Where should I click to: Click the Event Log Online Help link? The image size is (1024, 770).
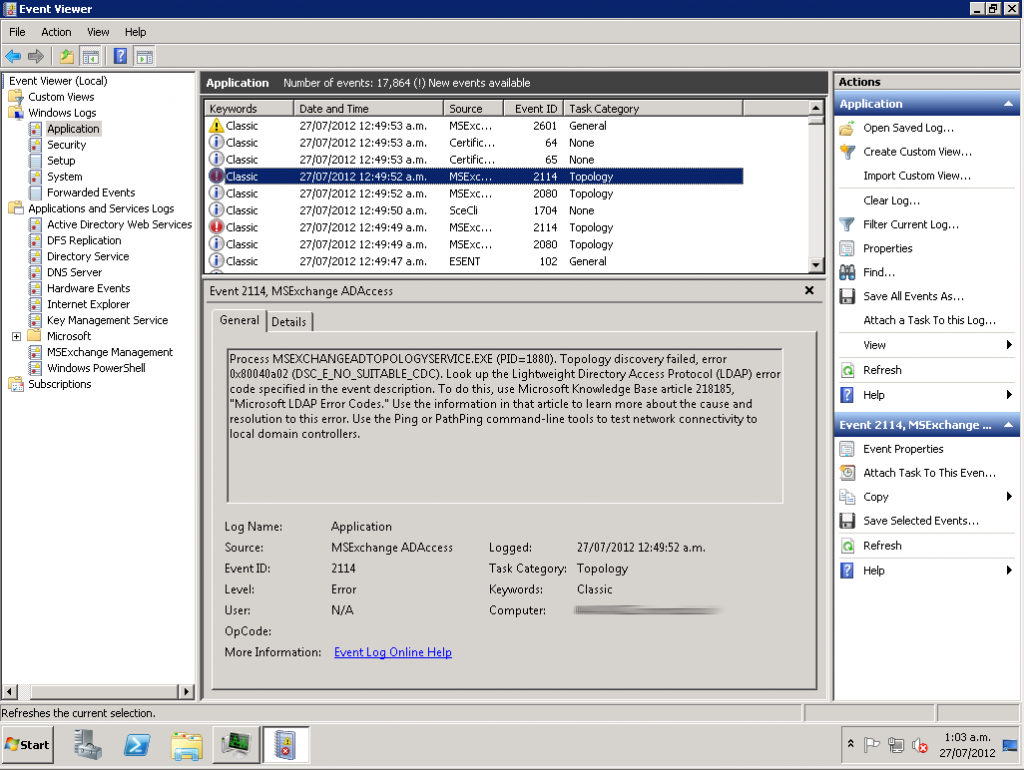pyautogui.click(x=392, y=652)
